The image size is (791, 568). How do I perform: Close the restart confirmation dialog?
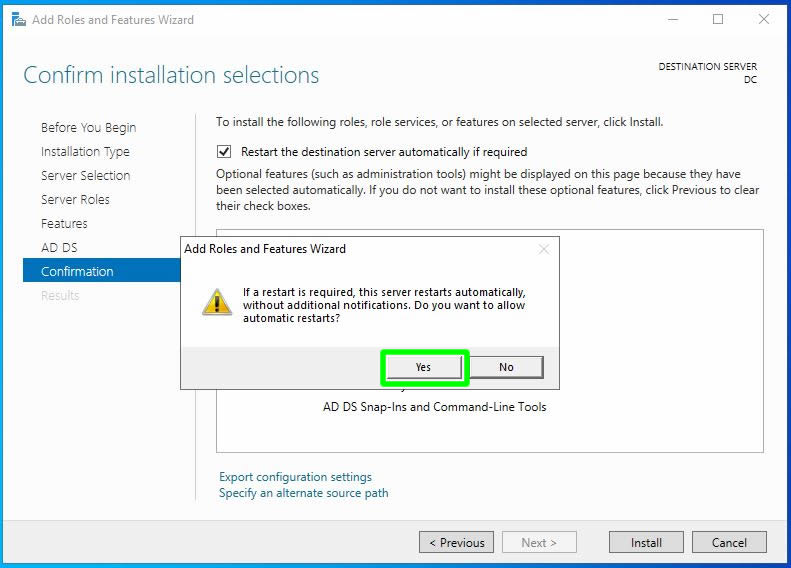coord(543,249)
